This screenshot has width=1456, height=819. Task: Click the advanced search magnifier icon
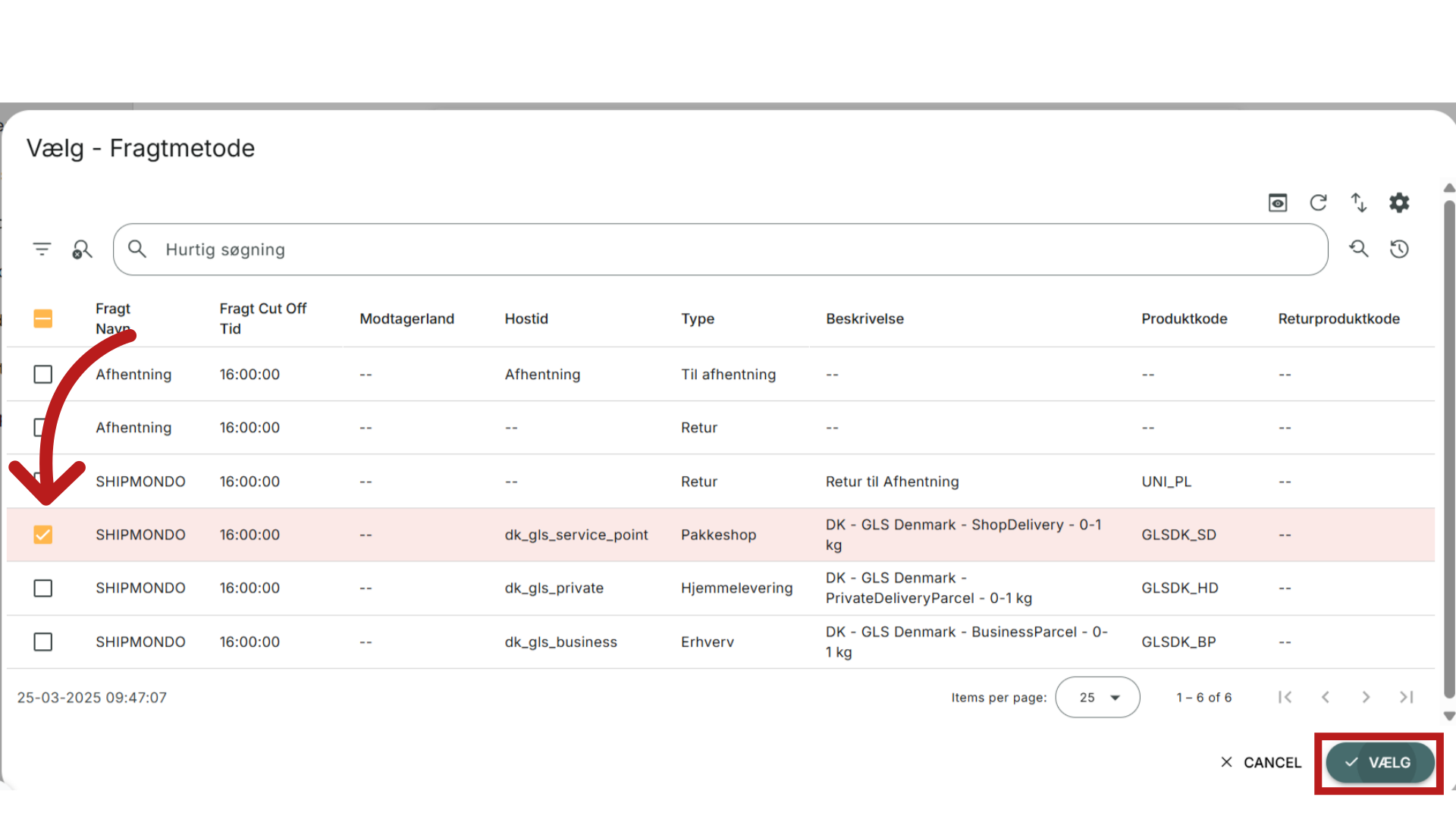(x=1358, y=249)
